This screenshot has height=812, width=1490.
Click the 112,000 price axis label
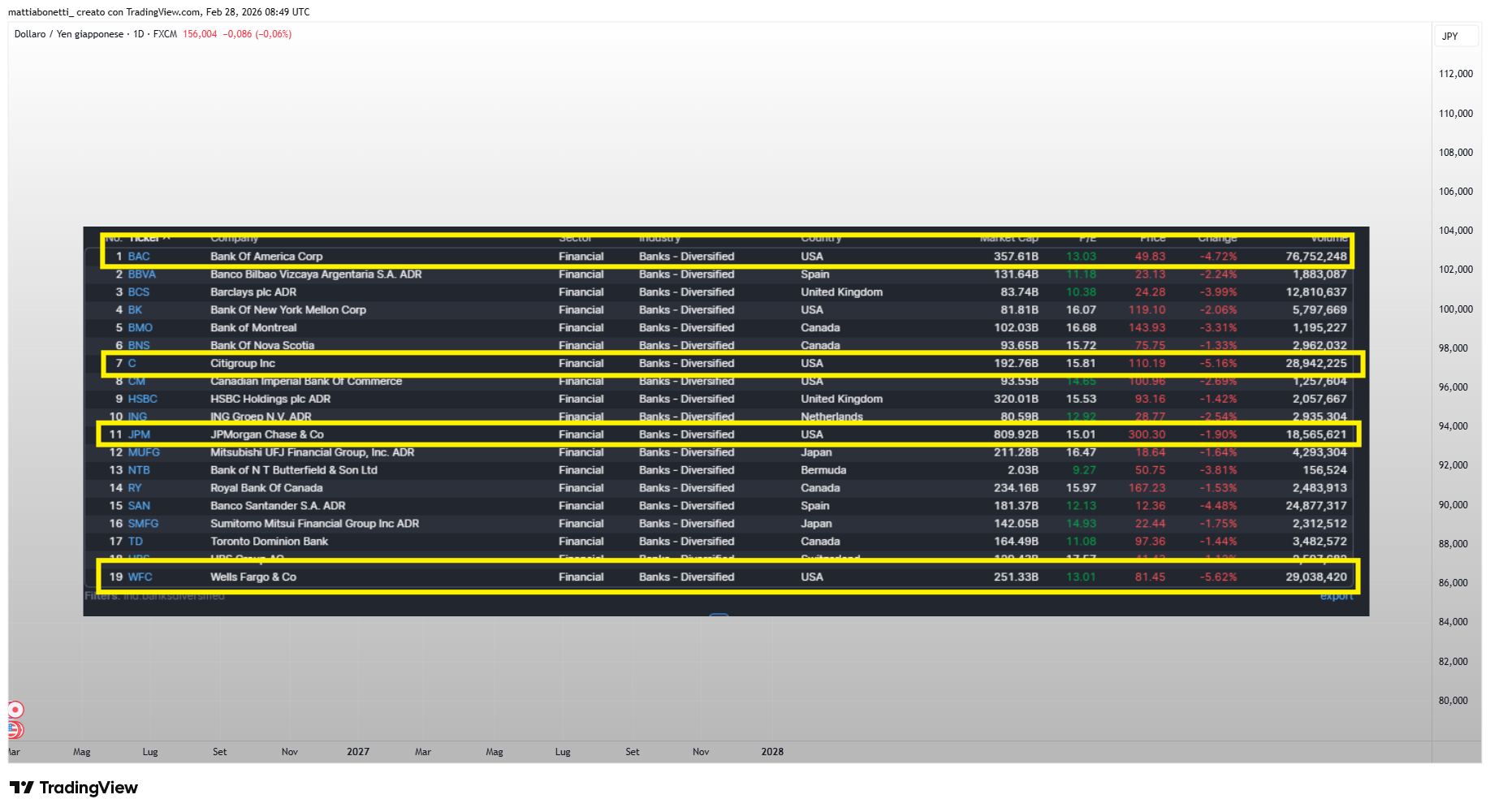(1456, 74)
